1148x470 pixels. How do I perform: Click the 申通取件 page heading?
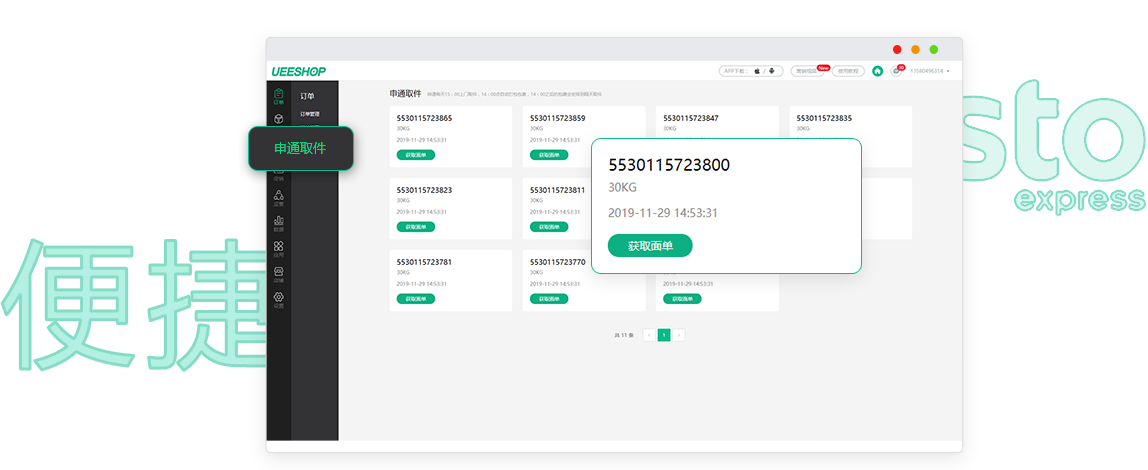(x=406, y=93)
